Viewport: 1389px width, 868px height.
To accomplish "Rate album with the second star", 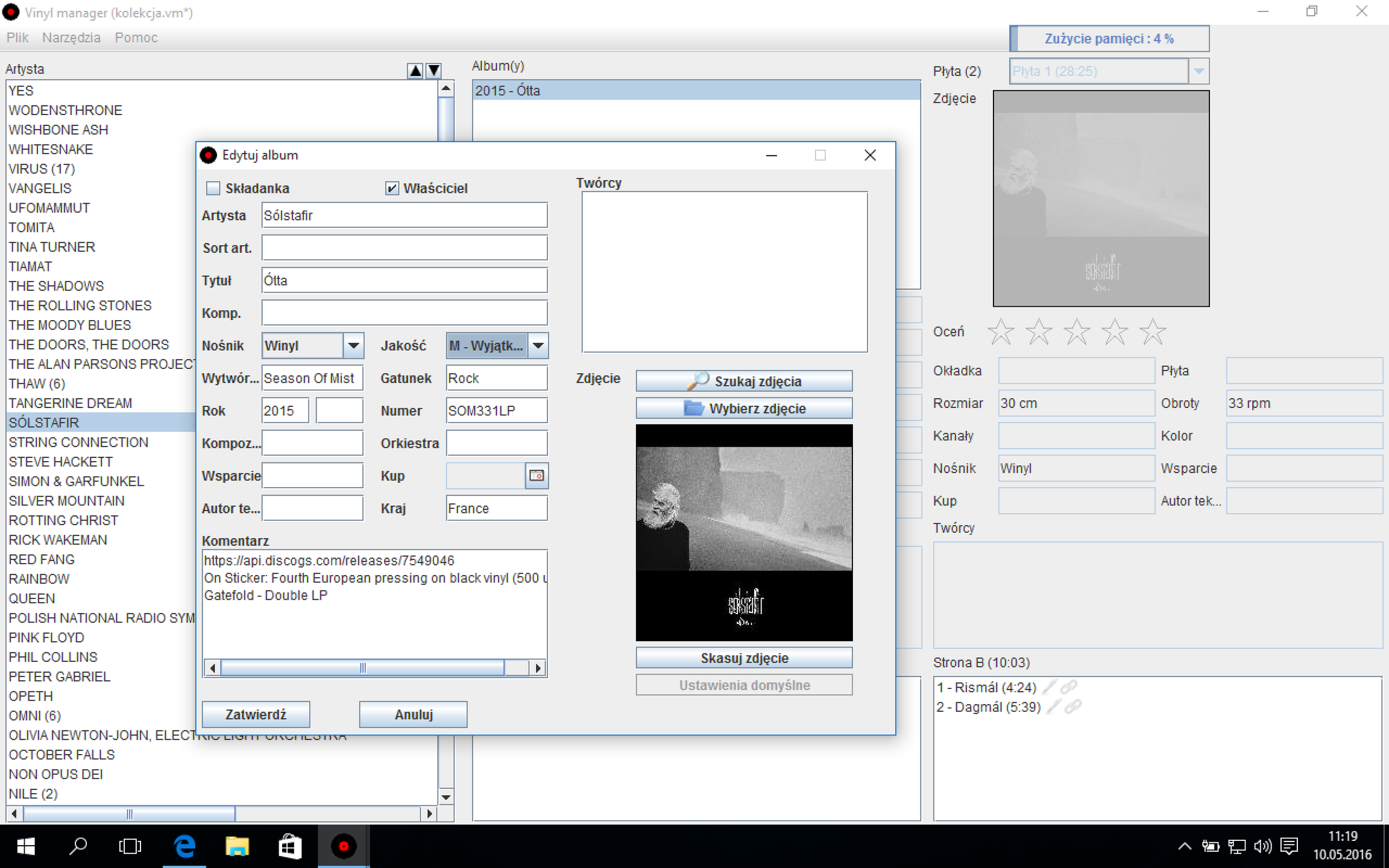I will pyautogui.click(x=1039, y=332).
